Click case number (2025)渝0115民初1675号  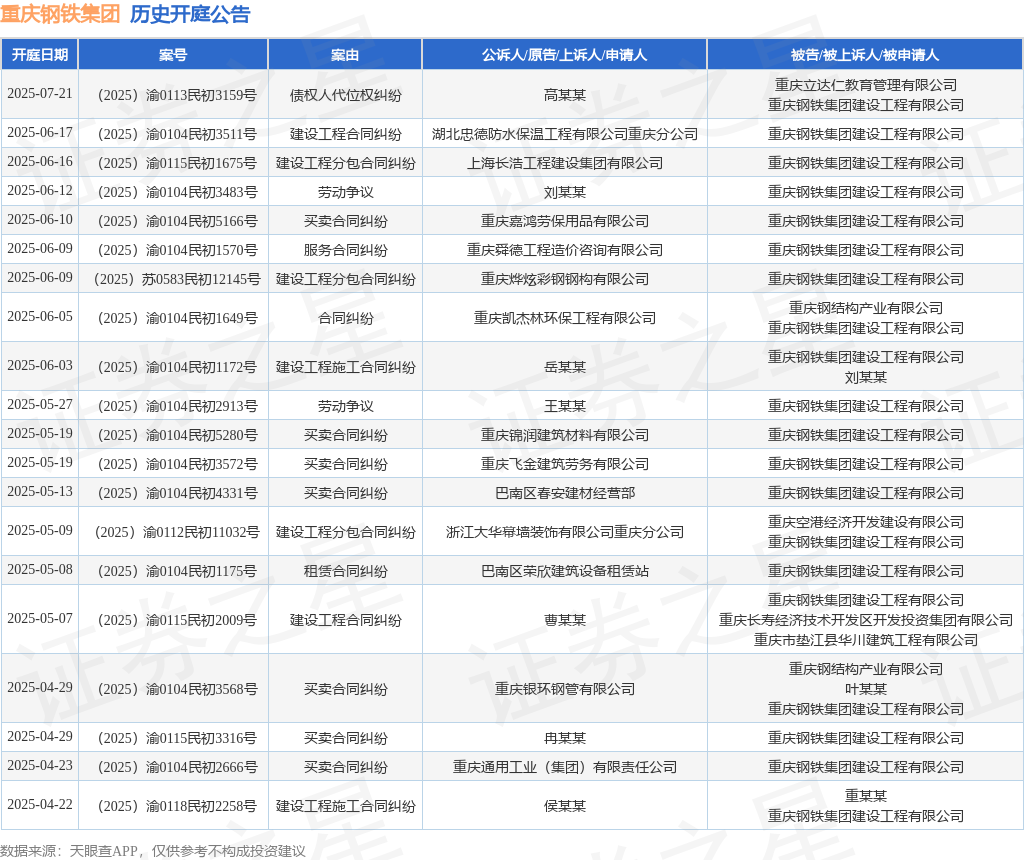click(x=176, y=163)
